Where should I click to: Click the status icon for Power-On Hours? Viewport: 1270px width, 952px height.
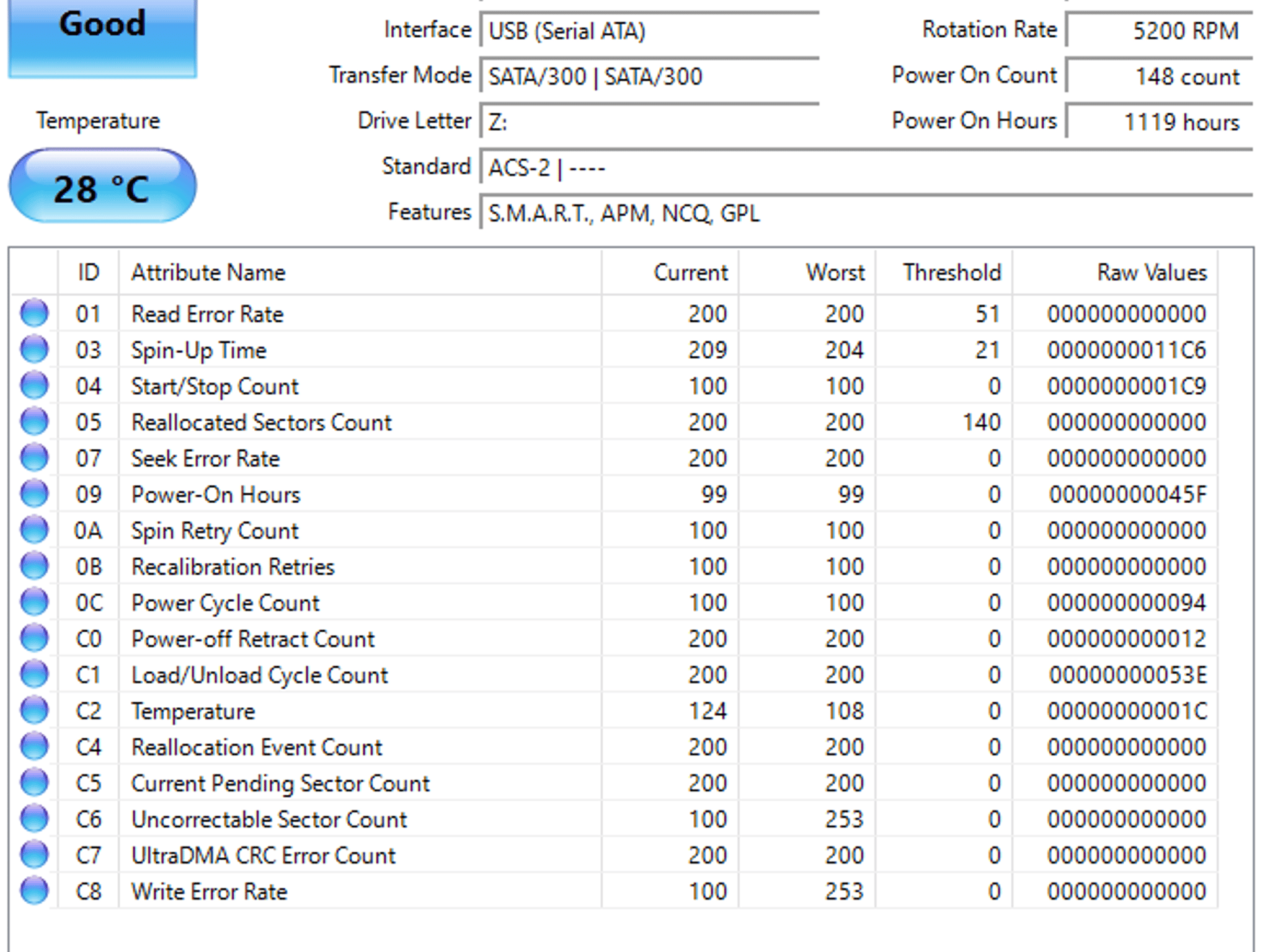35,493
